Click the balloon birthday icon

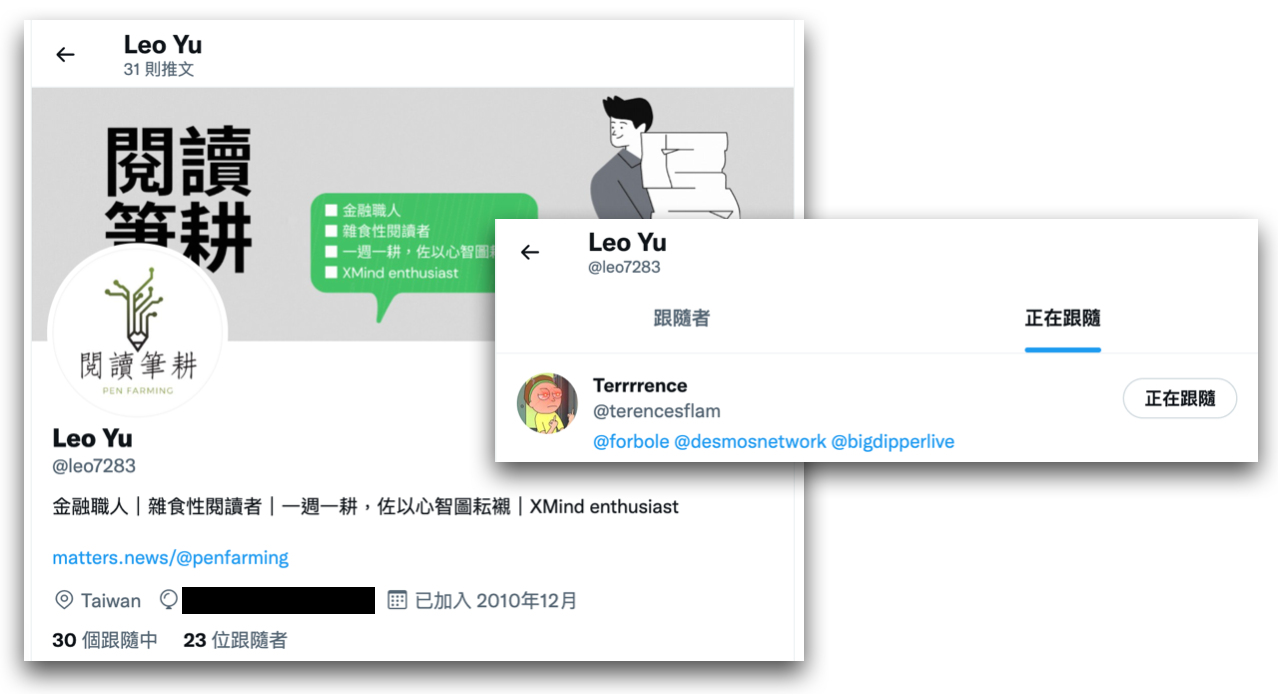(x=169, y=600)
